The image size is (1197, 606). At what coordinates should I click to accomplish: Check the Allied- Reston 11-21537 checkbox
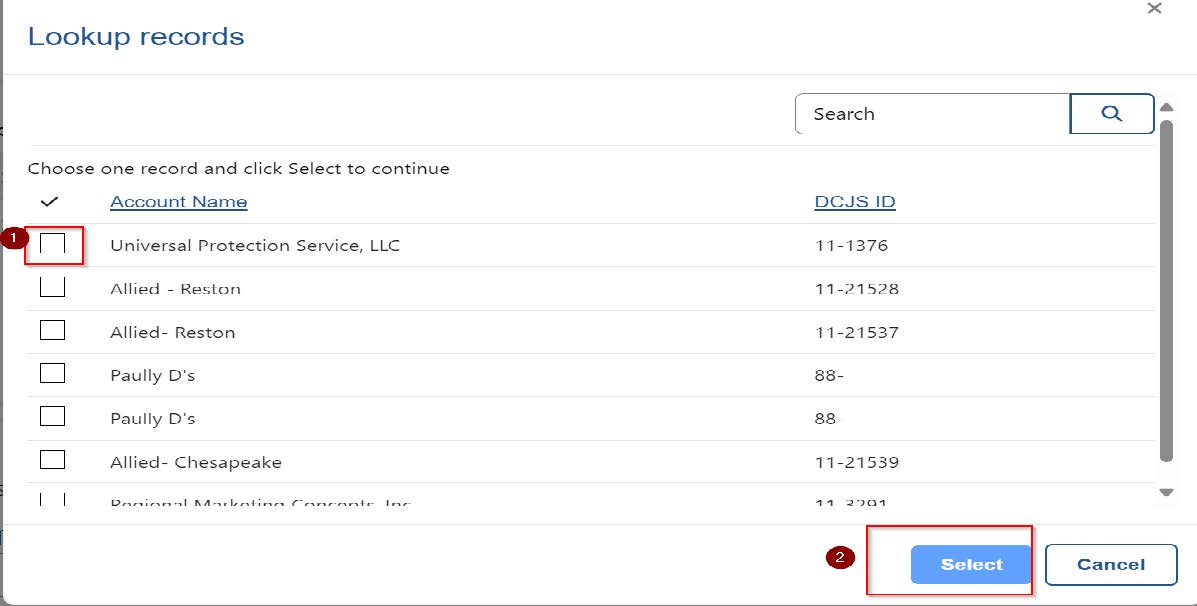pyautogui.click(x=52, y=331)
